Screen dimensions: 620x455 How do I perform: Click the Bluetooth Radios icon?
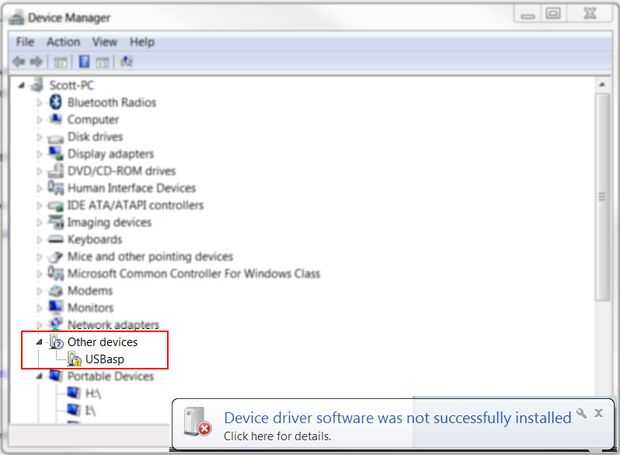[55, 102]
